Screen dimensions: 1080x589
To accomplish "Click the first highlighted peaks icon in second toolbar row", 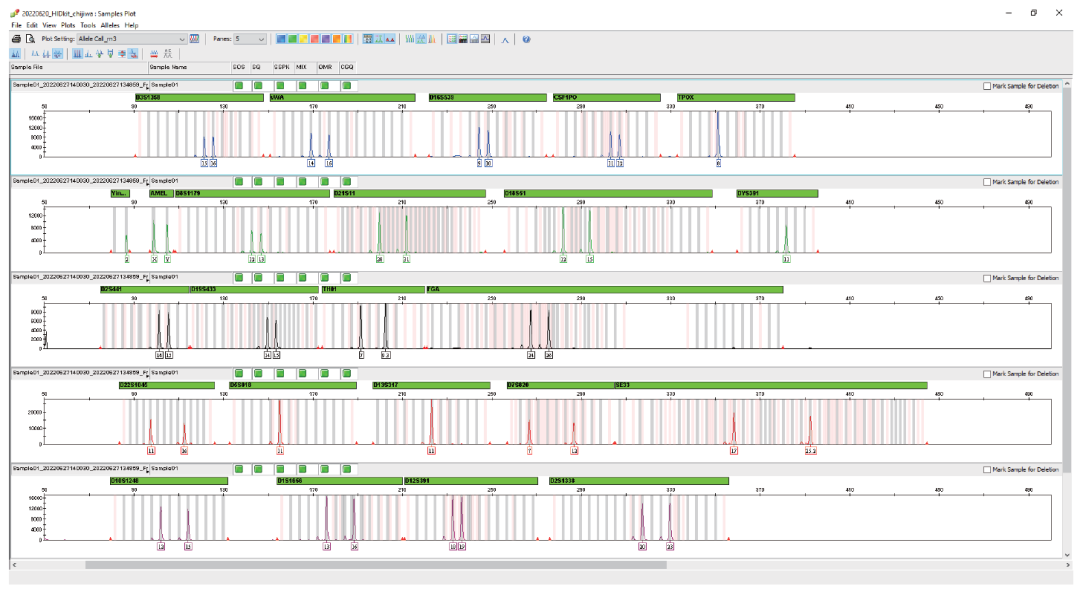I will pos(15,53).
